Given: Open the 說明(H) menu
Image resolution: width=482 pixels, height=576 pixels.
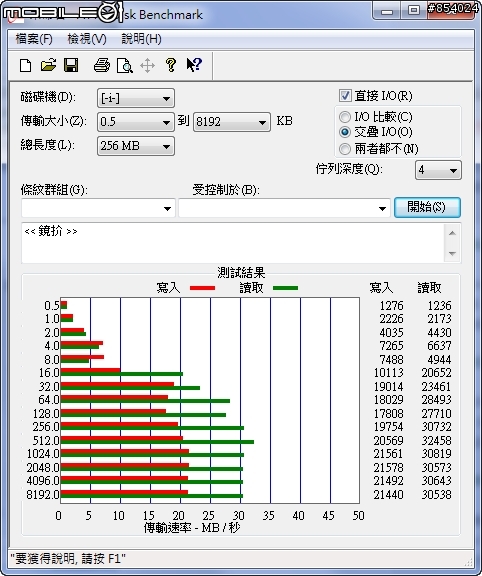Looking at the screenshot, I should coord(141,39).
